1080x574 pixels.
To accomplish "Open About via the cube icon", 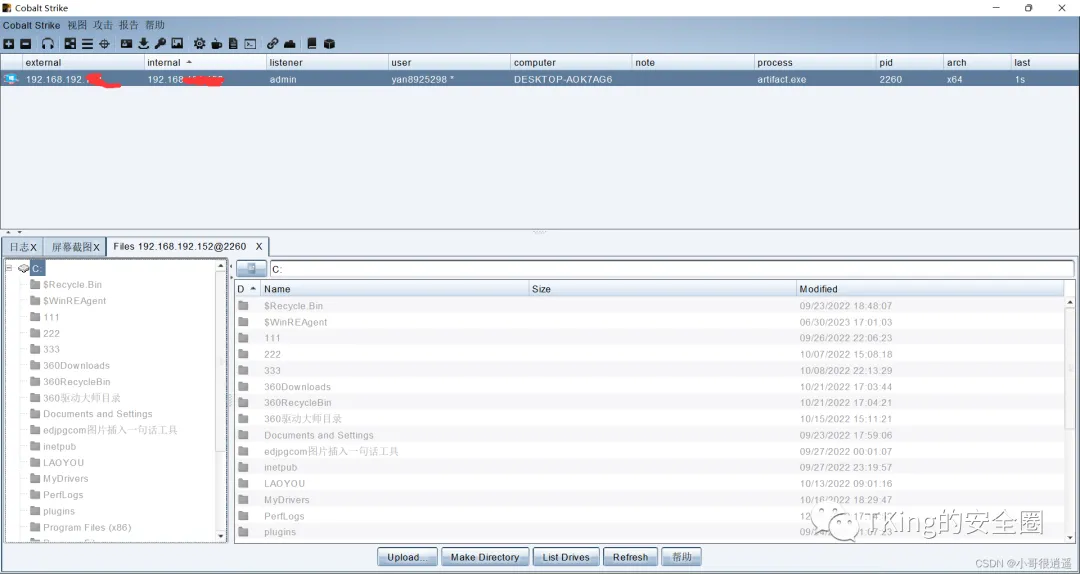I will tap(329, 43).
